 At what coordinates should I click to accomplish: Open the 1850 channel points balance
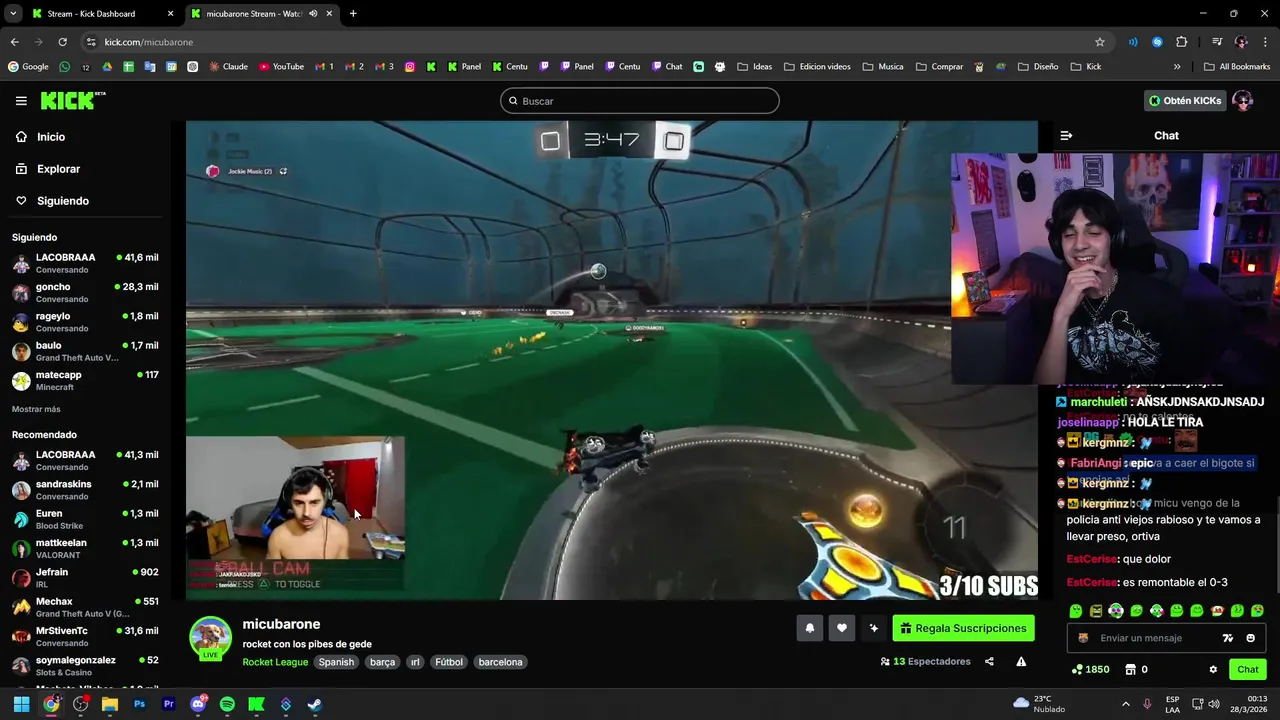pyautogui.click(x=1090, y=669)
